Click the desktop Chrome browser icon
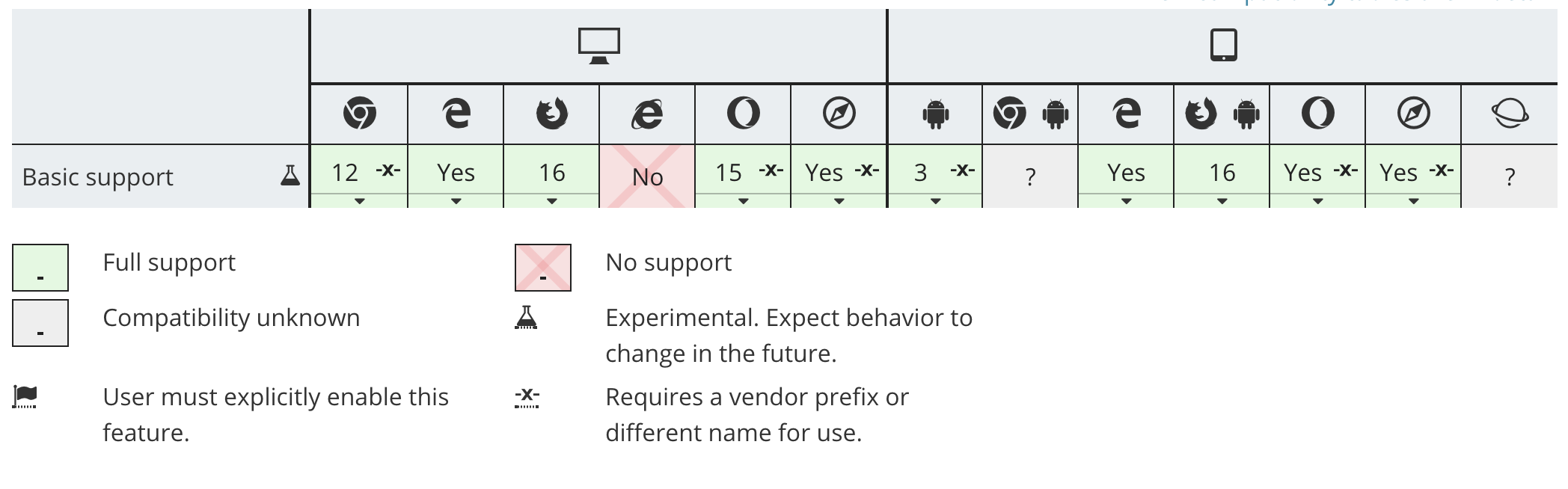 360,114
